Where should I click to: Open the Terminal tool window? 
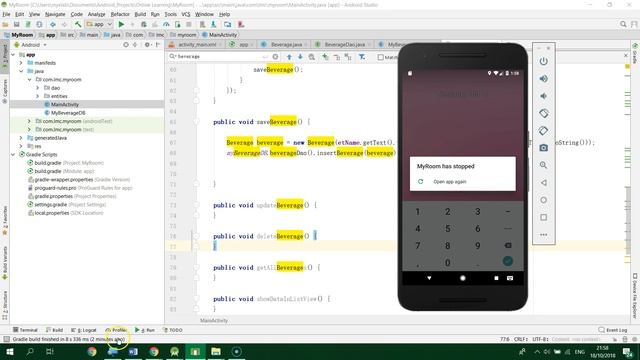(x=25, y=330)
